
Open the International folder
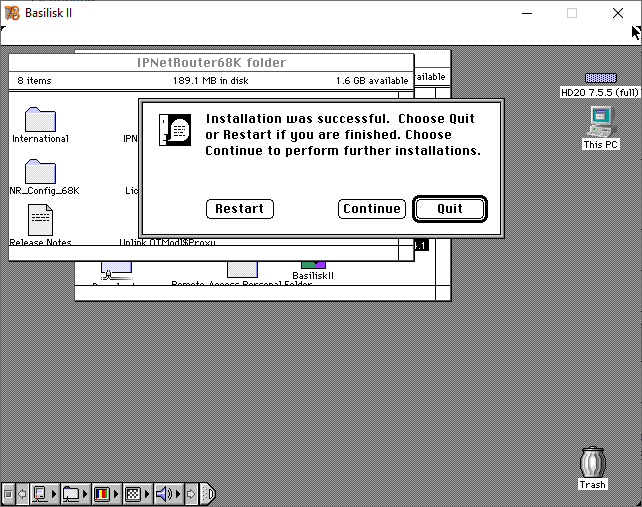click(40, 119)
